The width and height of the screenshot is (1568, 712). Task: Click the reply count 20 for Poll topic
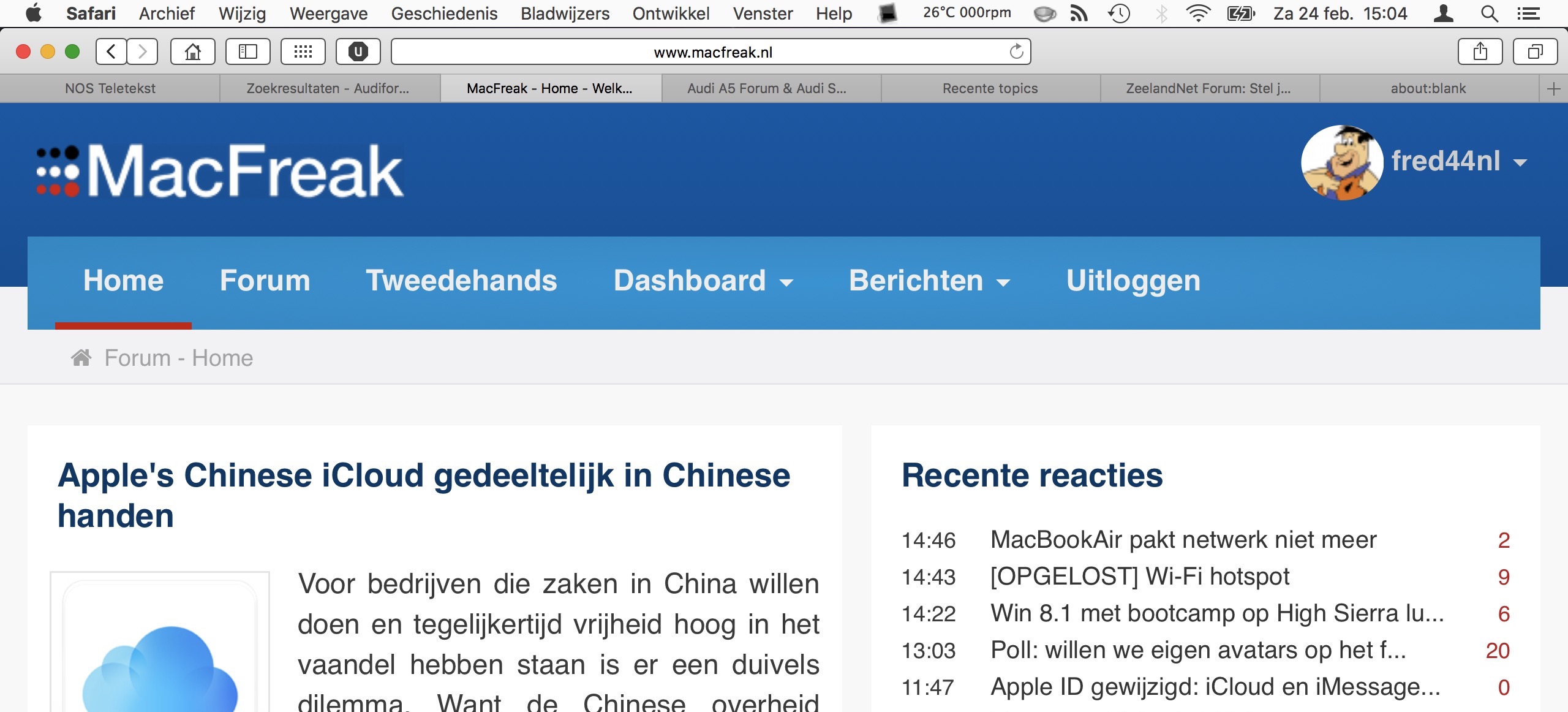coord(1498,651)
